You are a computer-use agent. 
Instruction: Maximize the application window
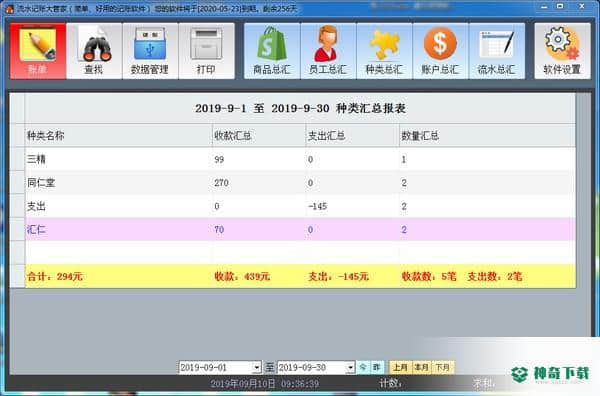560,7
